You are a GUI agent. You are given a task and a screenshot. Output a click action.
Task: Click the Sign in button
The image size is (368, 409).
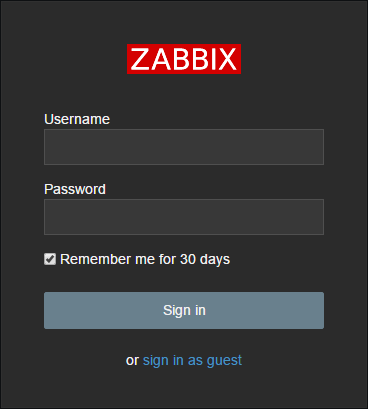click(184, 310)
